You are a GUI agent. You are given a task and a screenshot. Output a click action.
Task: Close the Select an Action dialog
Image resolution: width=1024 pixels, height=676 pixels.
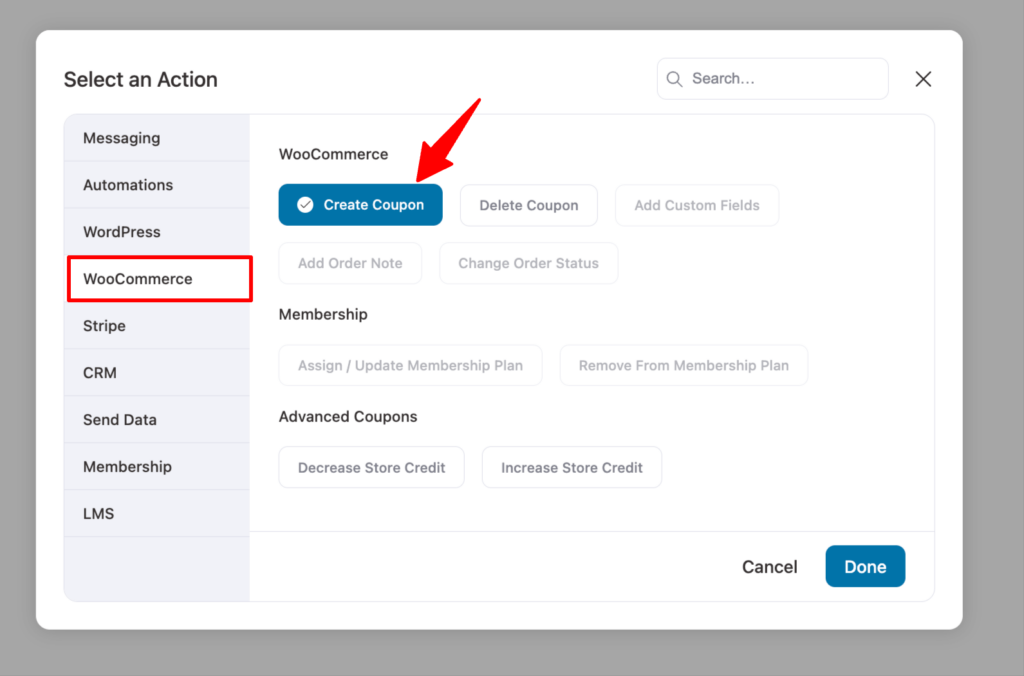click(x=923, y=79)
